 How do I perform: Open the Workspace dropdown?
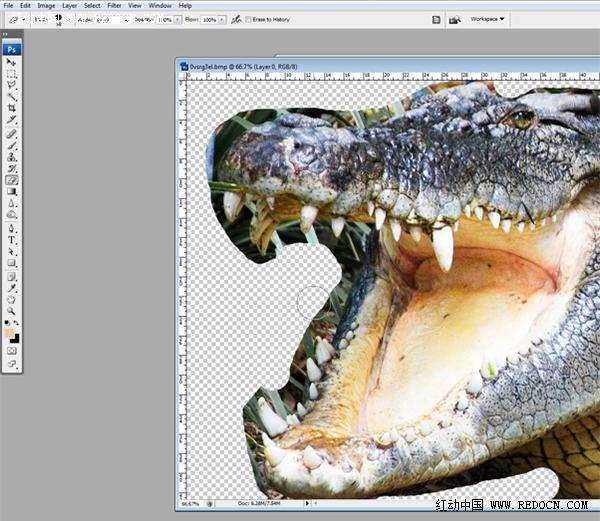tap(487, 19)
